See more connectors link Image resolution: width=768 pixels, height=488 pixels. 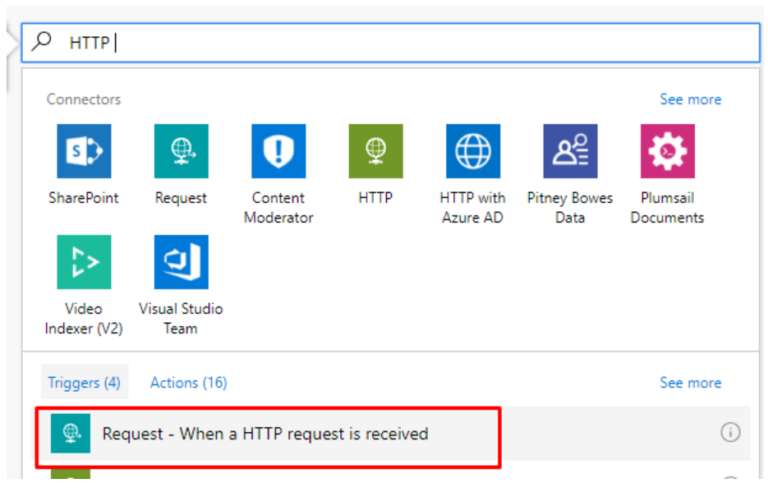pos(691,99)
